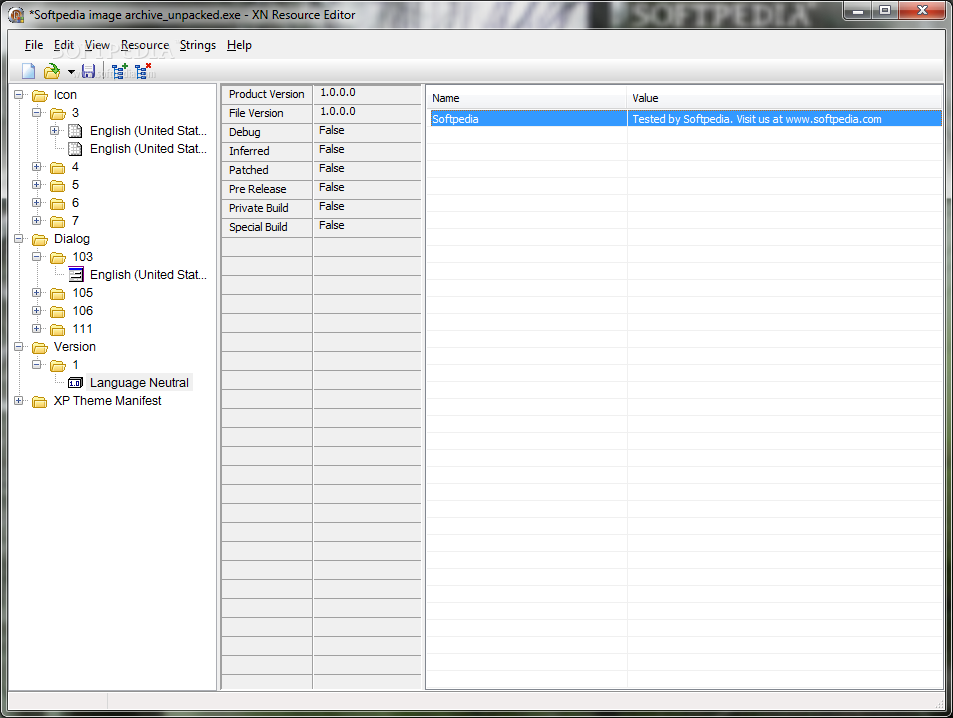Select the Softpedia name cell

[x=528, y=119]
